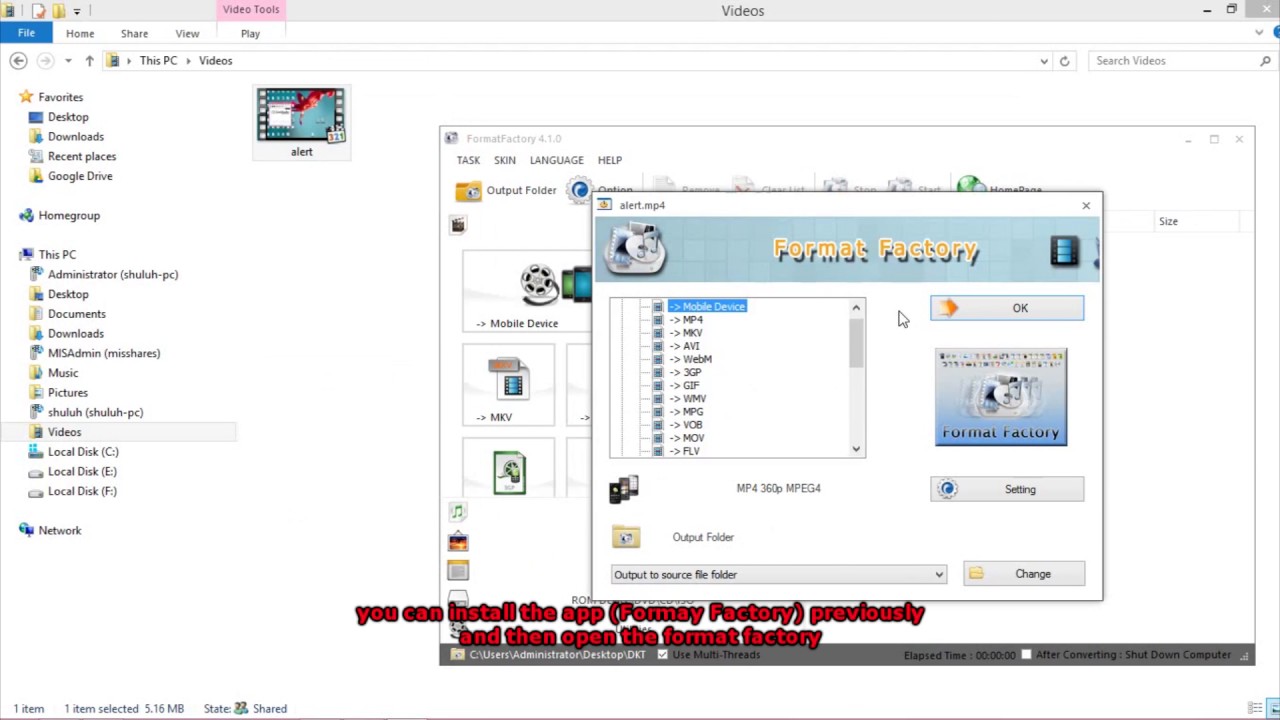Open HELP menu in FormatFactory

(x=609, y=160)
